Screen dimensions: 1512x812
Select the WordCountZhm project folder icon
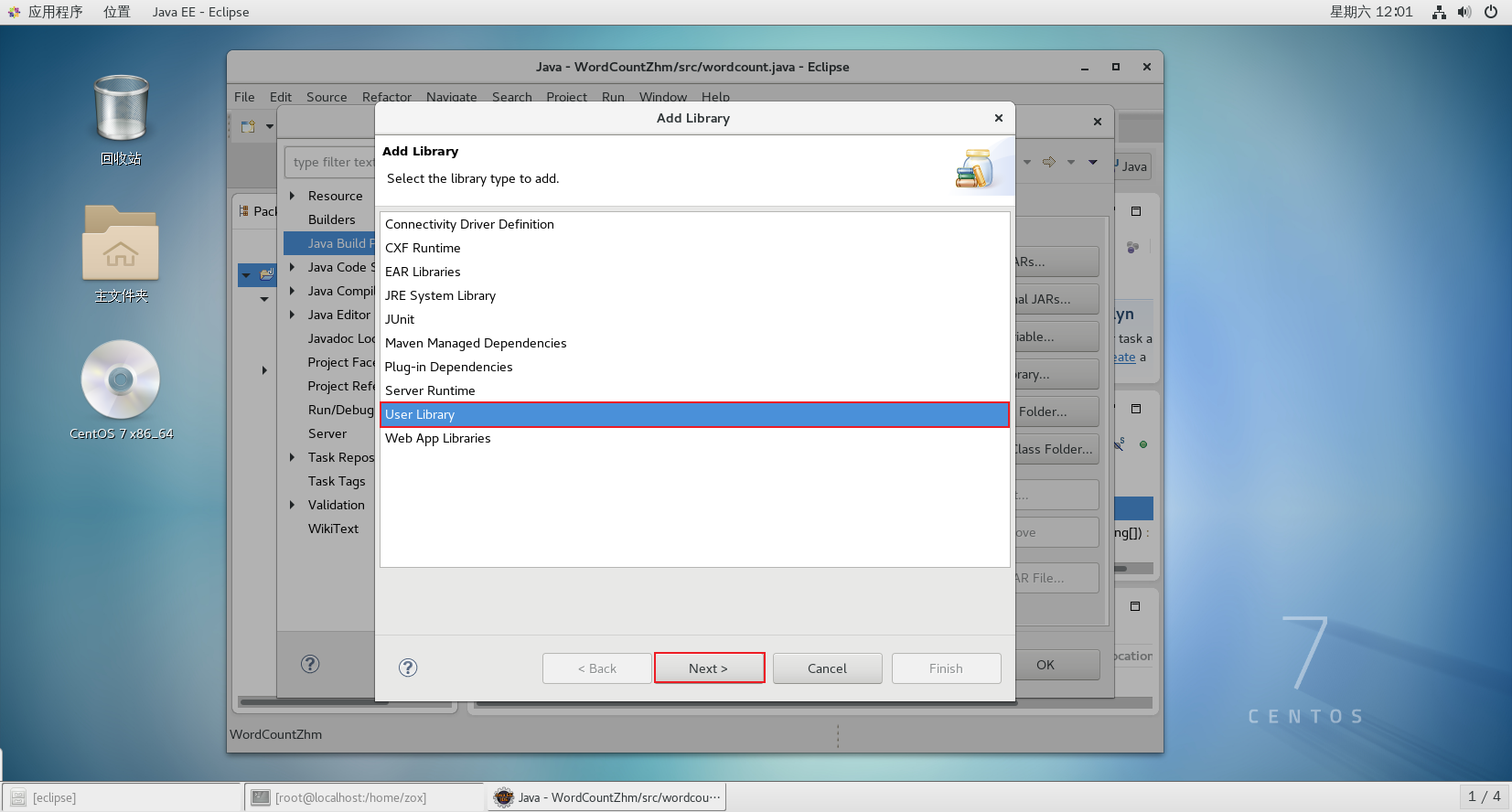click(267, 274)
